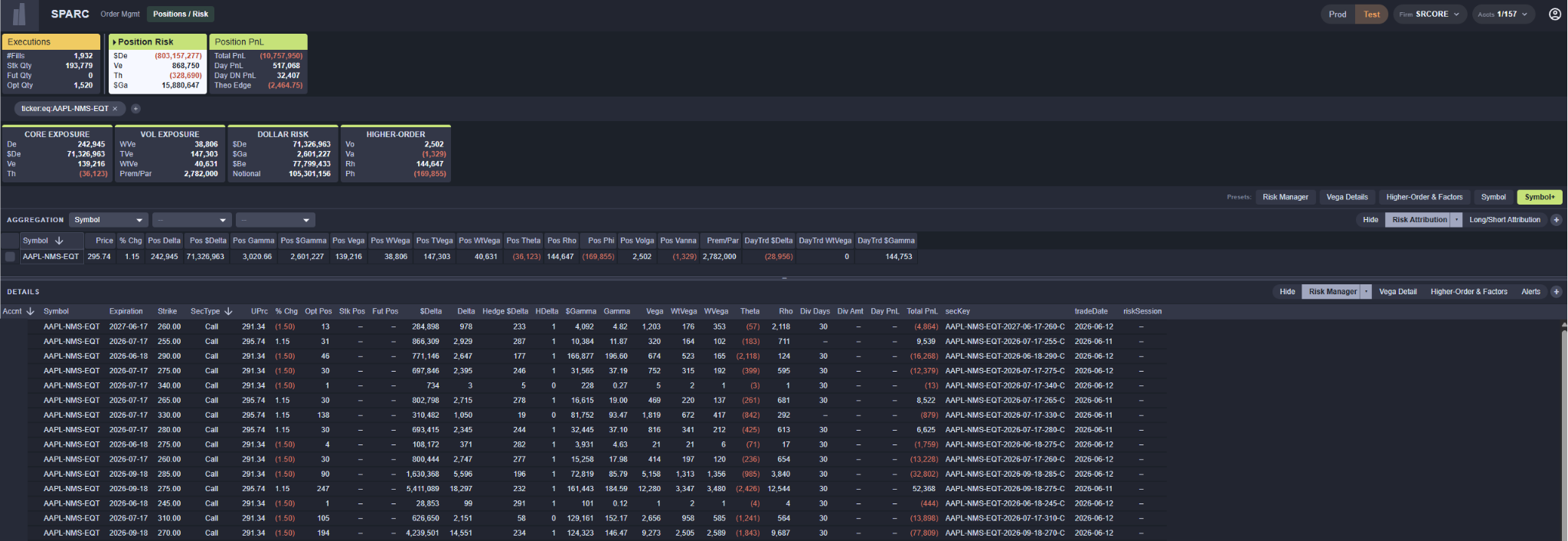This screenshot has width=1568, height=541.
Task: Click the DOLLAR RISK panel header
Action: tap(283, 134)
